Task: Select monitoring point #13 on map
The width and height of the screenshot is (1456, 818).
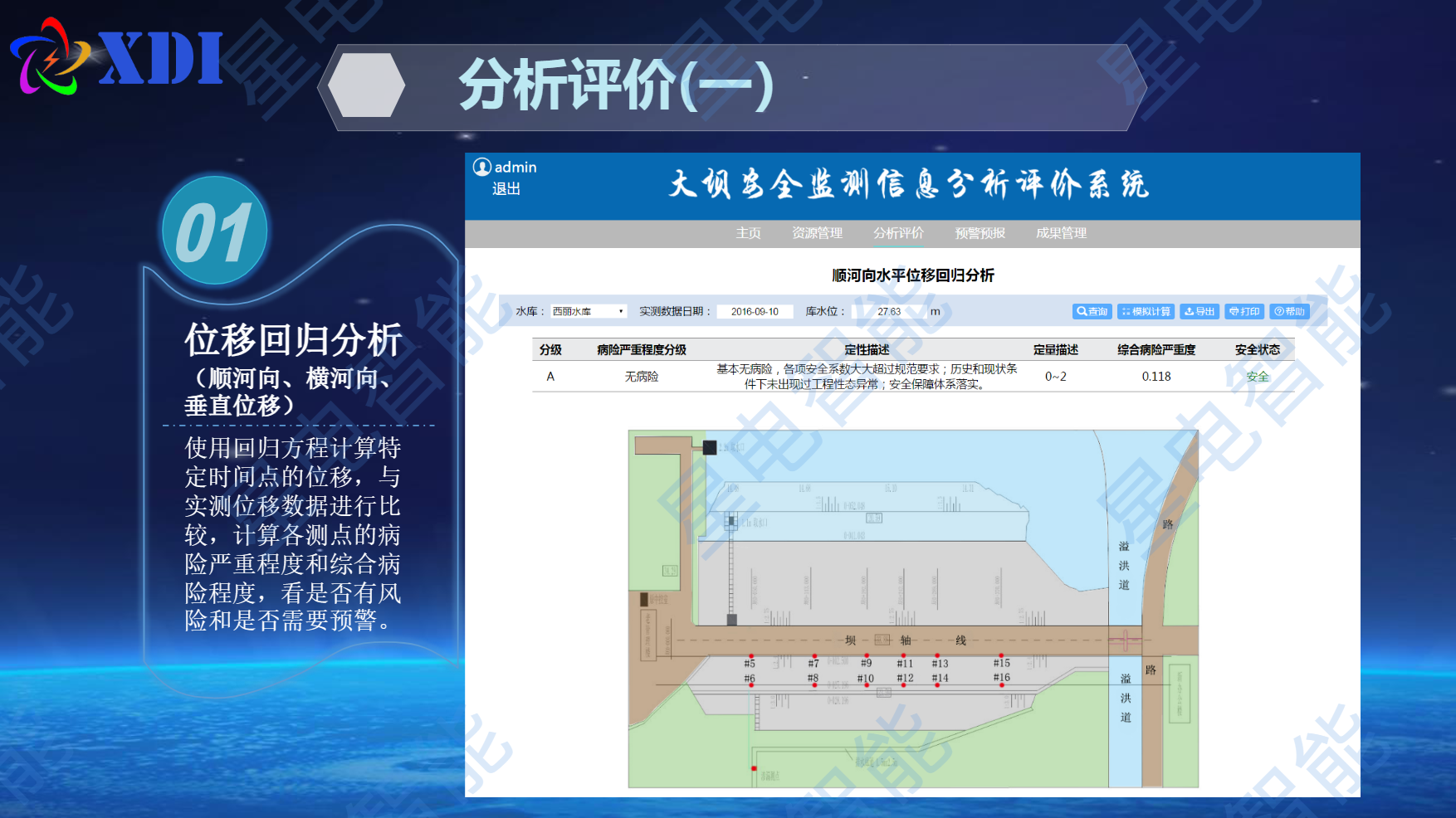Action: click(x=937, y=657)
